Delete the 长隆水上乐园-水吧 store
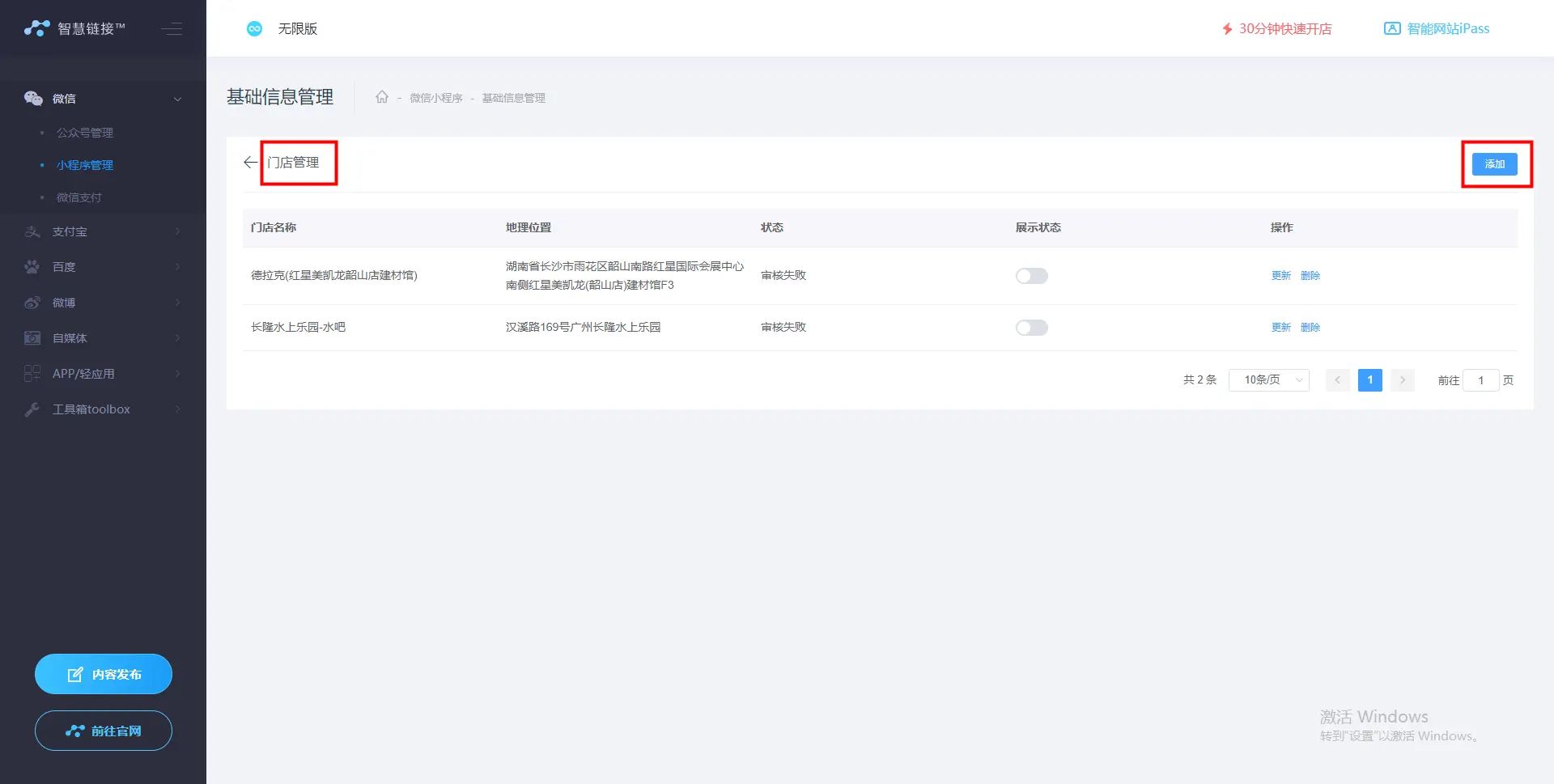 coord(1310,328)
